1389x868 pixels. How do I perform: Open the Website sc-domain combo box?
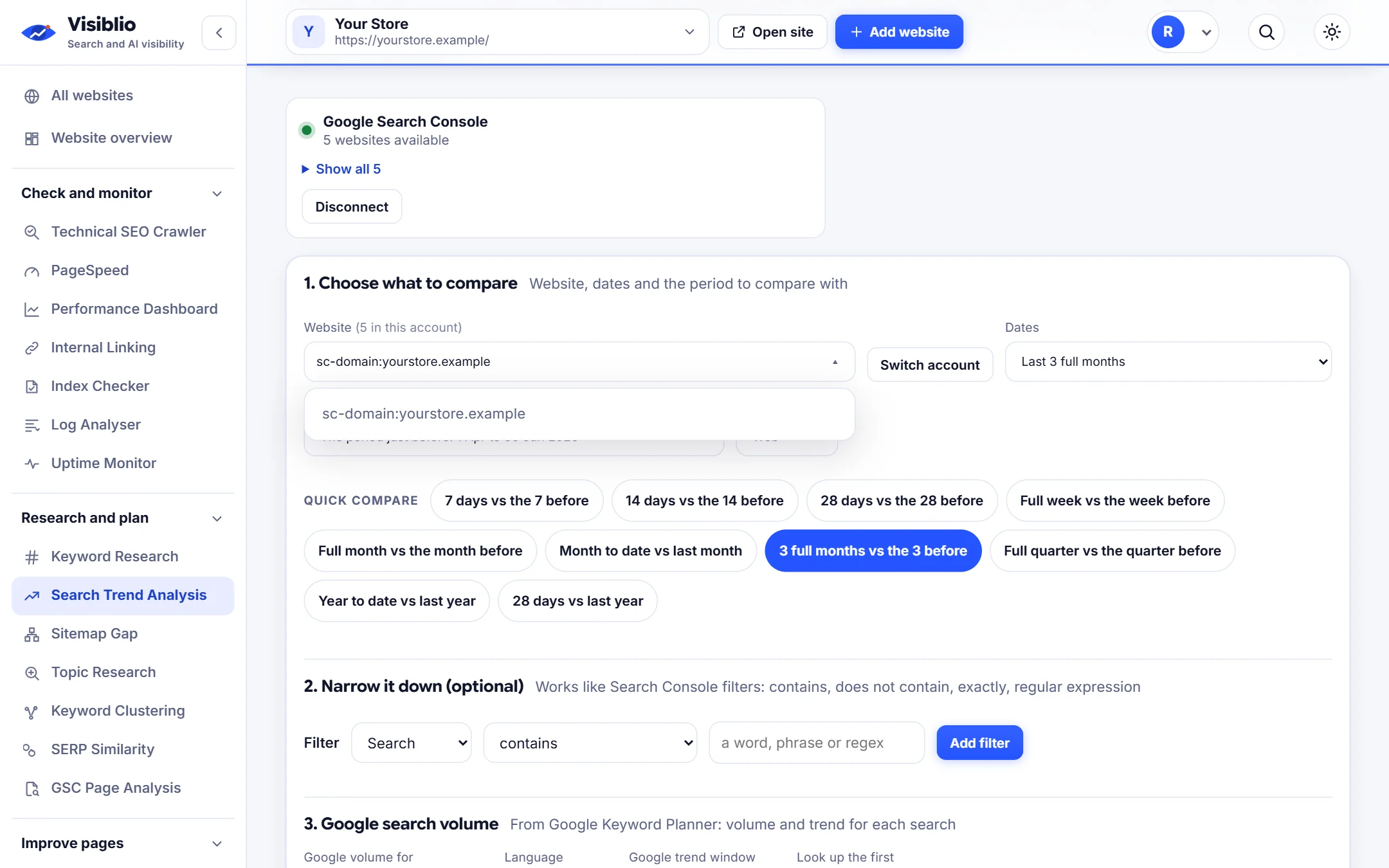pos(579,362)
